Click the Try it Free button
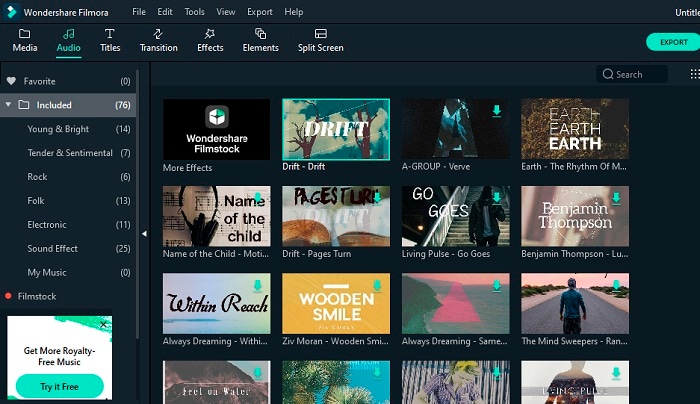This screenshot has width=700, height=404. pos(59,386)
